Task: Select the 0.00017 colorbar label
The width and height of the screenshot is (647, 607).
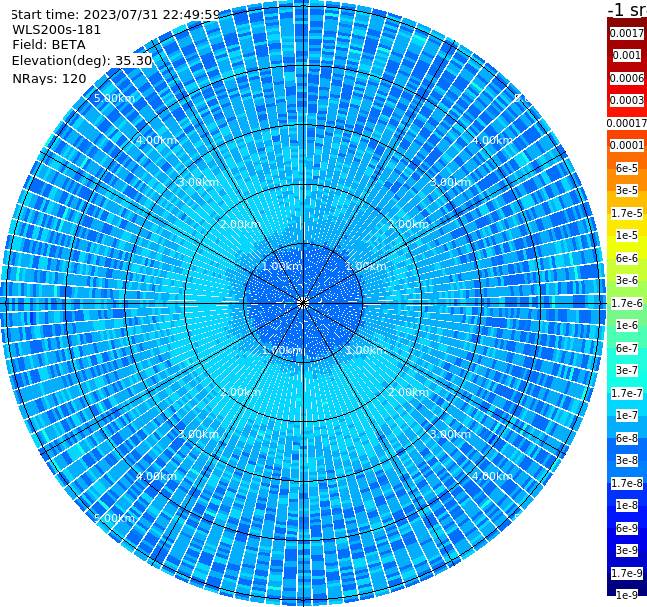Action: (x=627, y=123)
